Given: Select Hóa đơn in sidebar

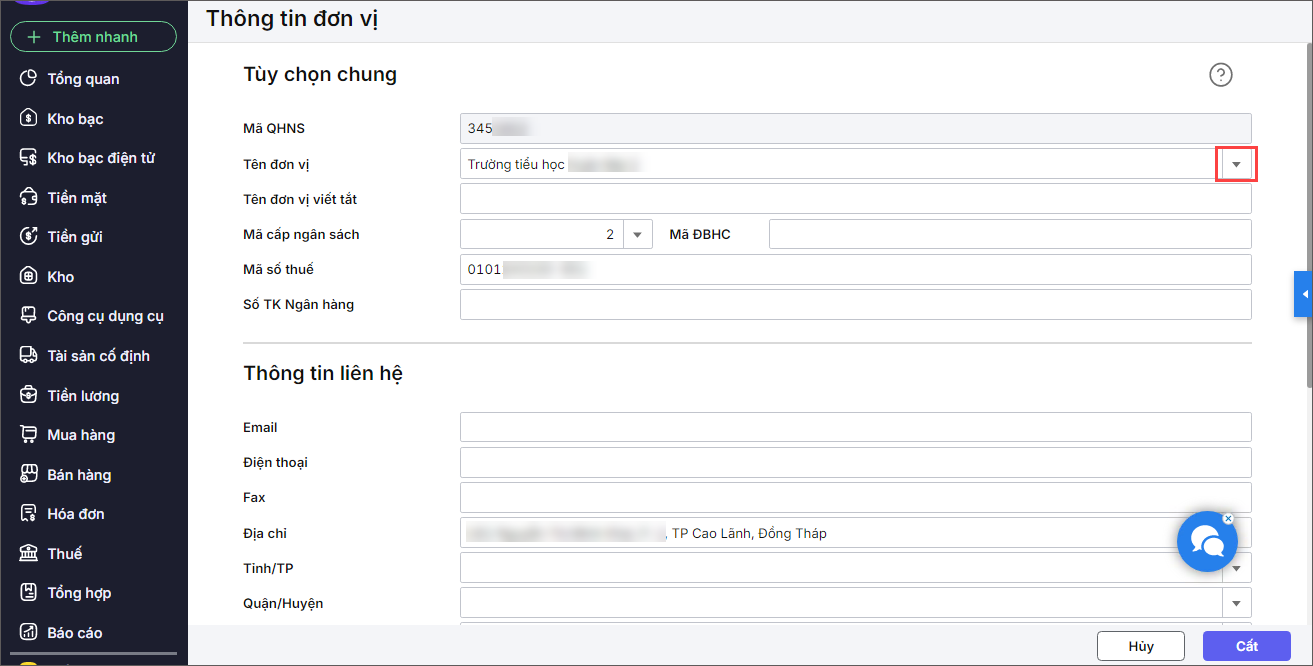Looking at the screenshot, I should click(x=75, y=514).
